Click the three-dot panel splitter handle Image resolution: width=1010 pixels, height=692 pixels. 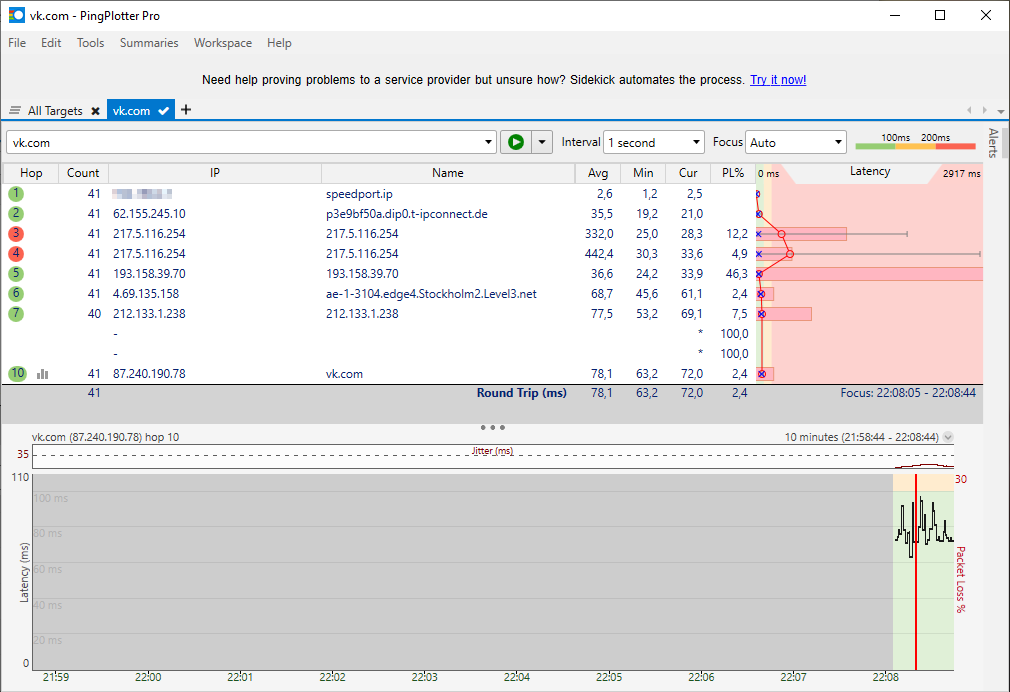click(493, 427)
